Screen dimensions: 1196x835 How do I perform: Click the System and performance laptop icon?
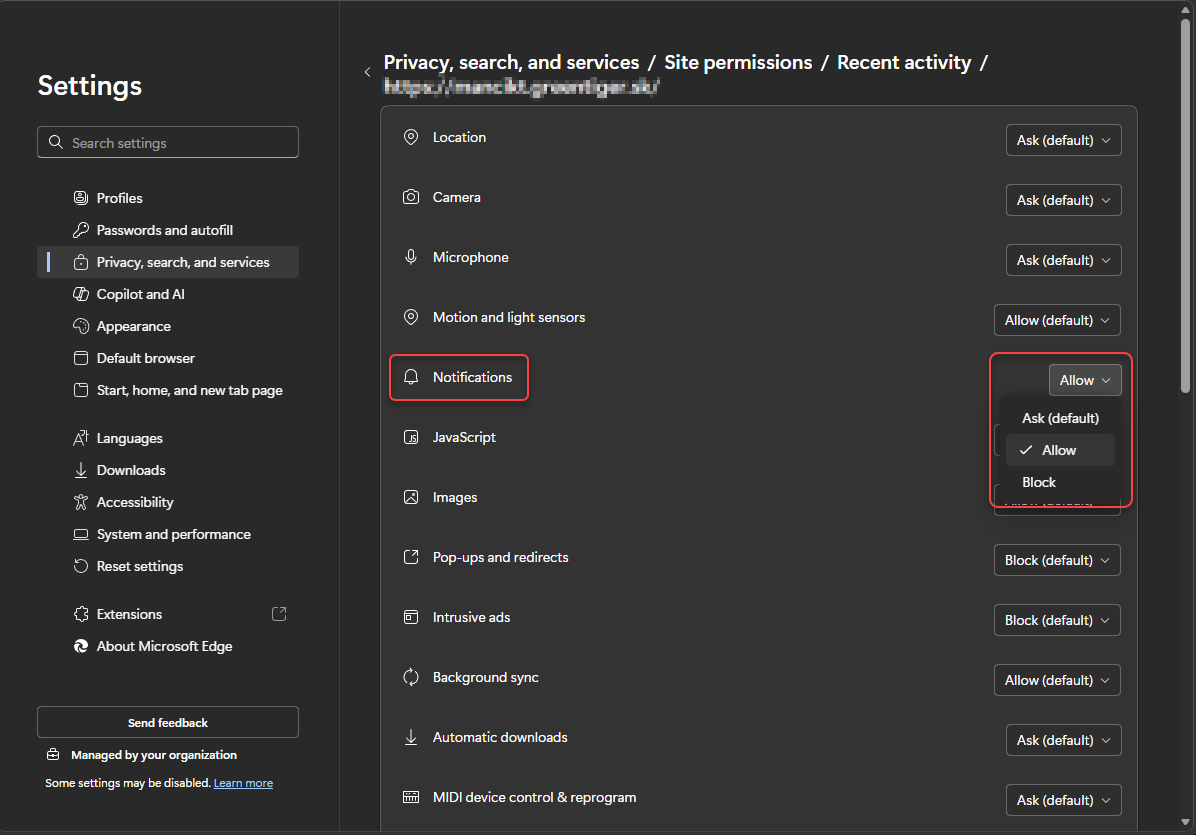81,535
